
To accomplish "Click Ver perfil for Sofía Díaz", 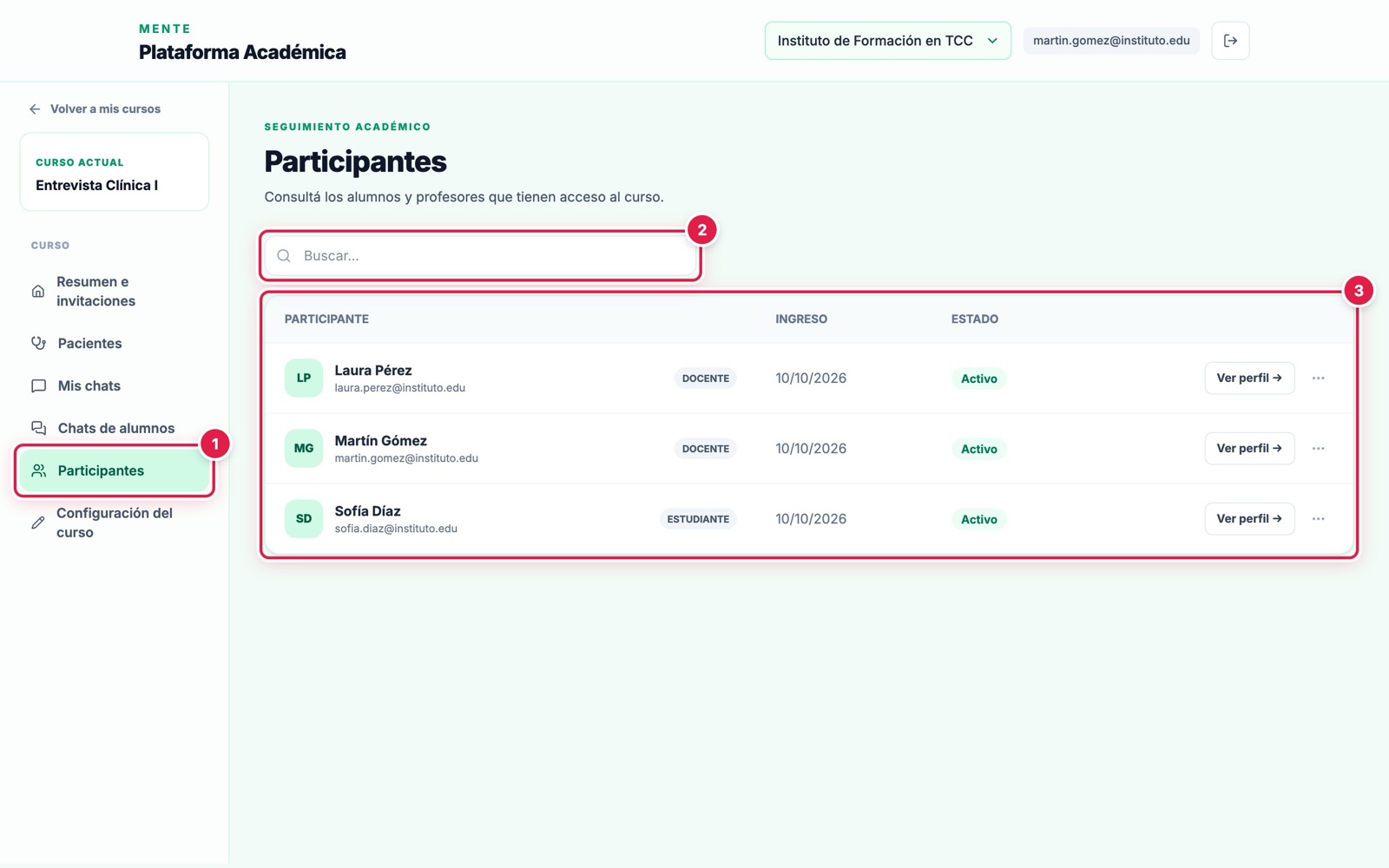I will point(1249,518).
